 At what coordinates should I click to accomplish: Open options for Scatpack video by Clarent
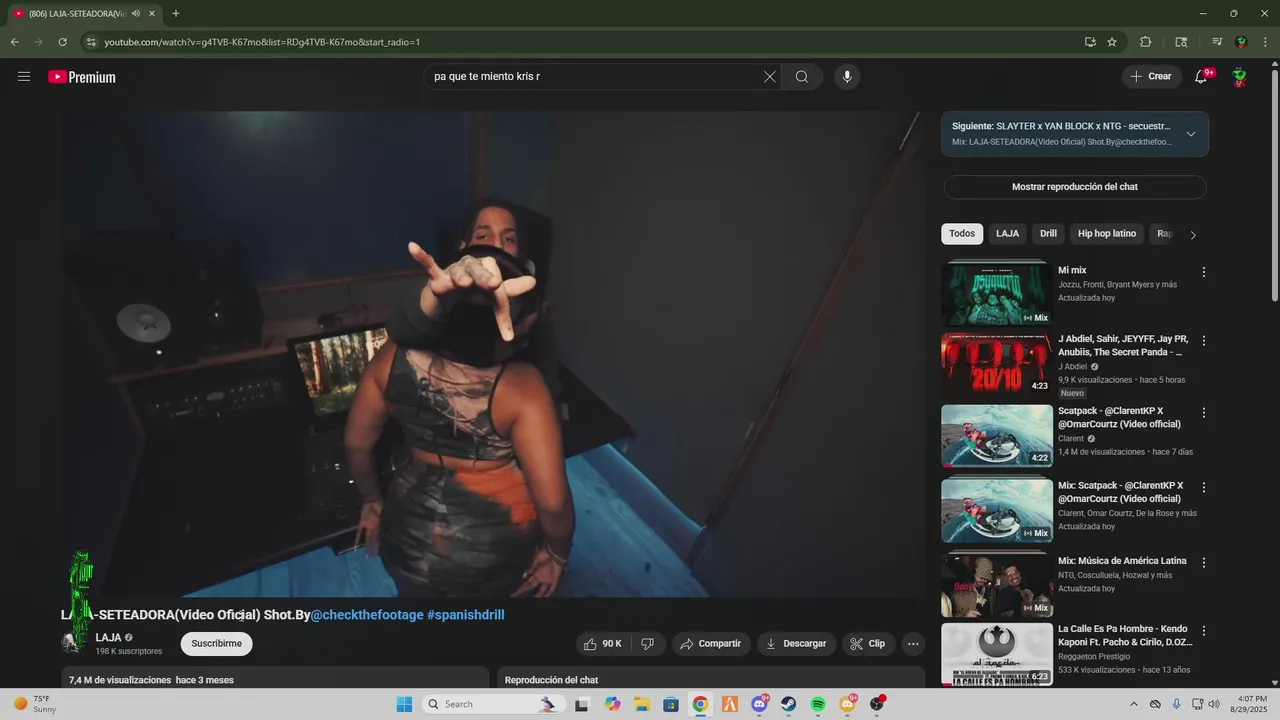tap(1204, 413)
